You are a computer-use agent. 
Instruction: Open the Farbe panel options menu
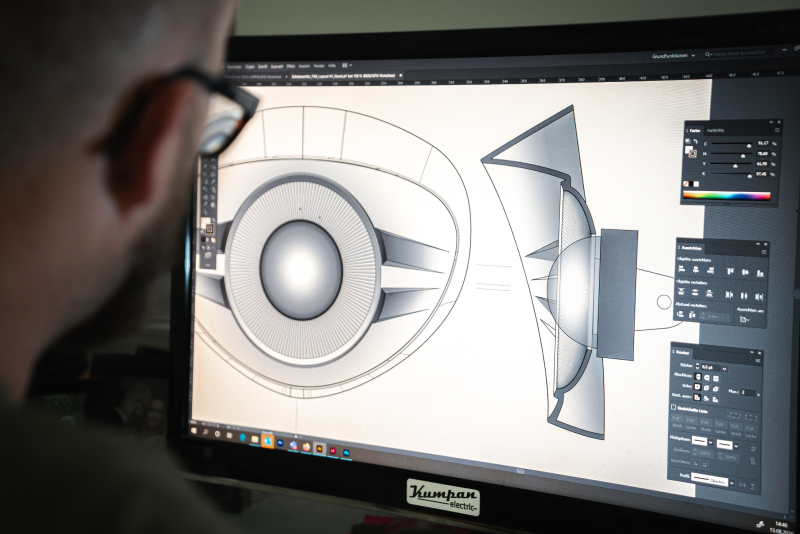777,130
